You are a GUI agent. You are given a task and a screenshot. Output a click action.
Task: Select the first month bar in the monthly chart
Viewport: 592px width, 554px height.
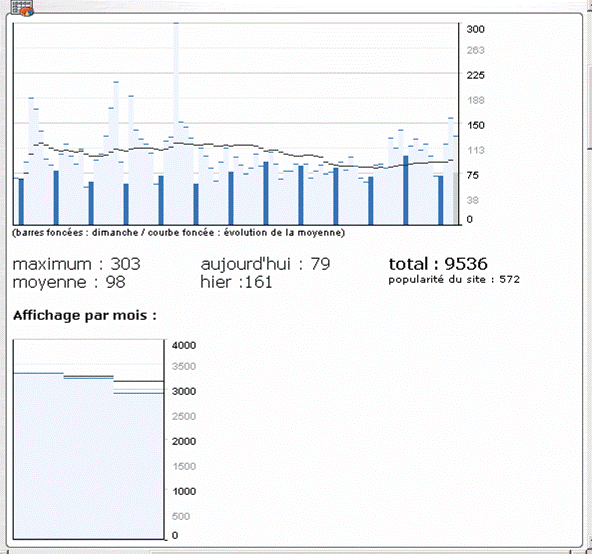tap(39, 456)
